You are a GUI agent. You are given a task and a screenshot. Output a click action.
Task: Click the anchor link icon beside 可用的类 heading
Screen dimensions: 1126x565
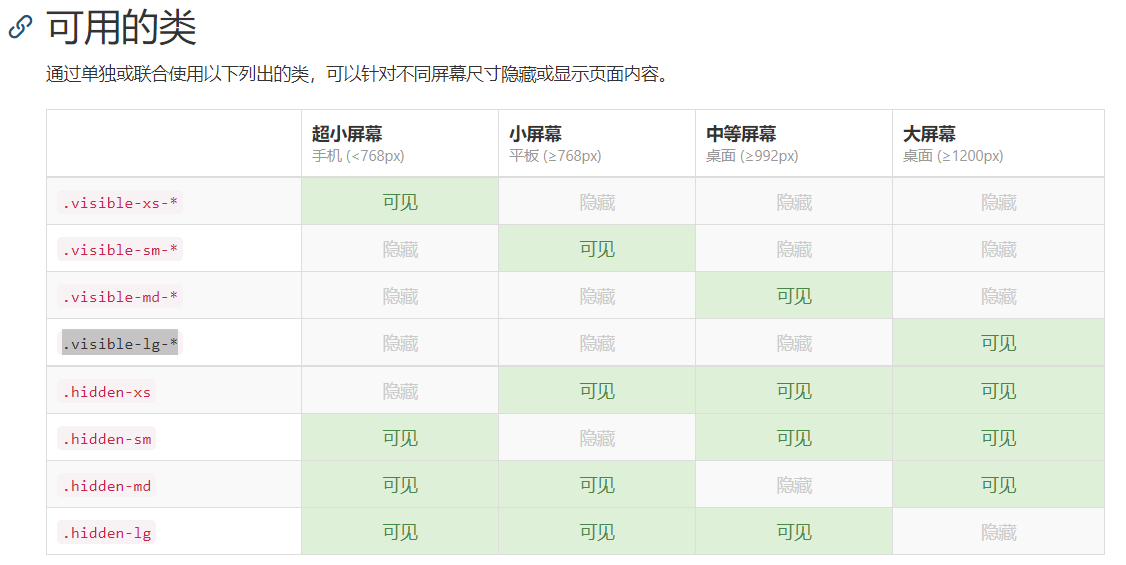20,27
